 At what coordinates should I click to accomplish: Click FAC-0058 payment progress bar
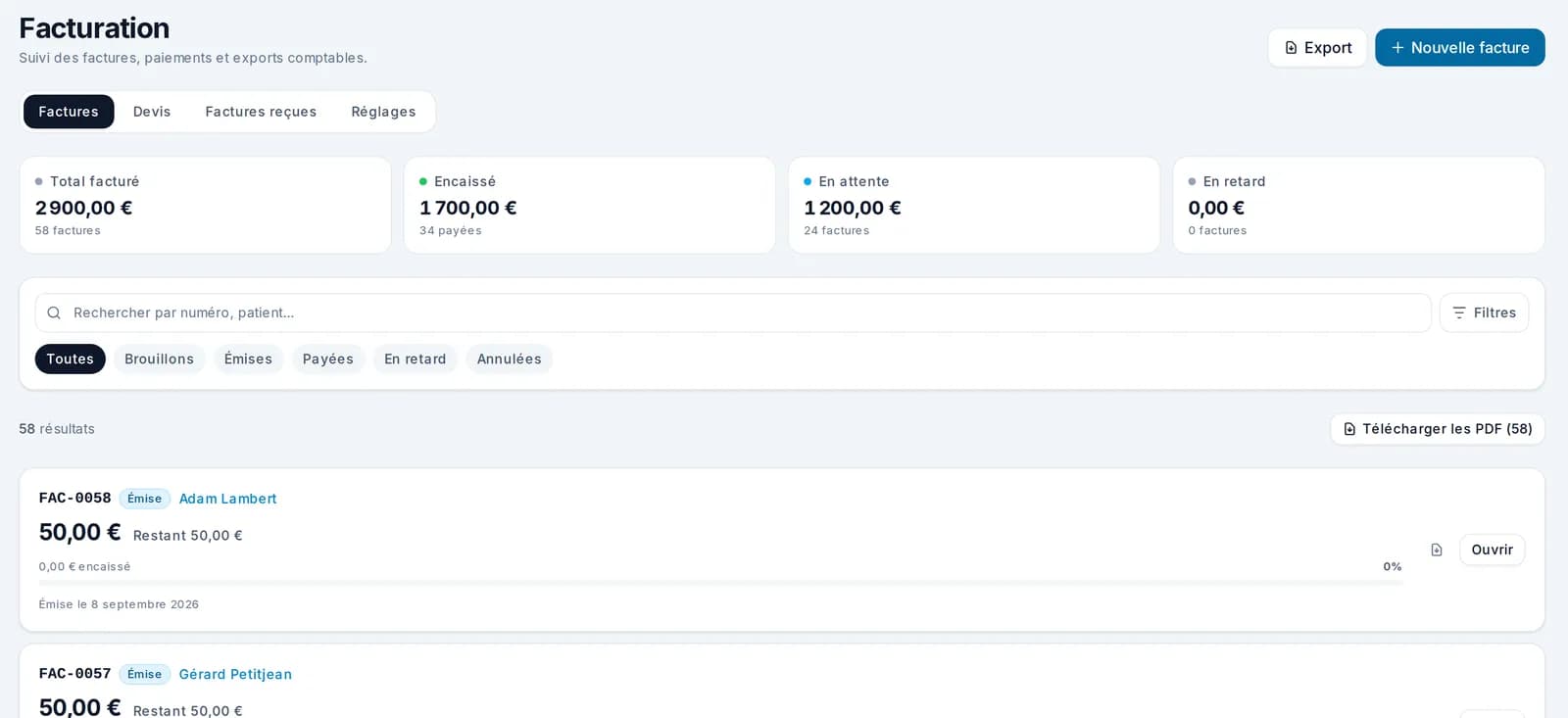click(720, 582)
